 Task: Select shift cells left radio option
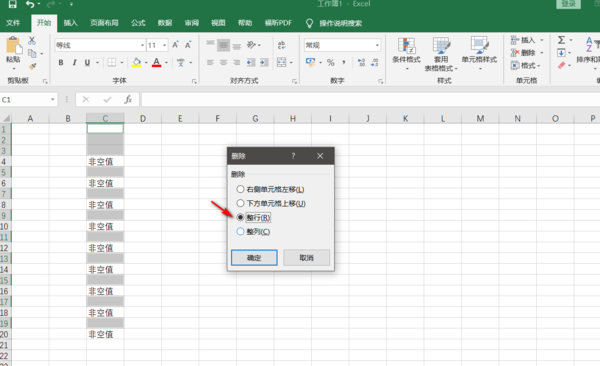click(240, 189)
